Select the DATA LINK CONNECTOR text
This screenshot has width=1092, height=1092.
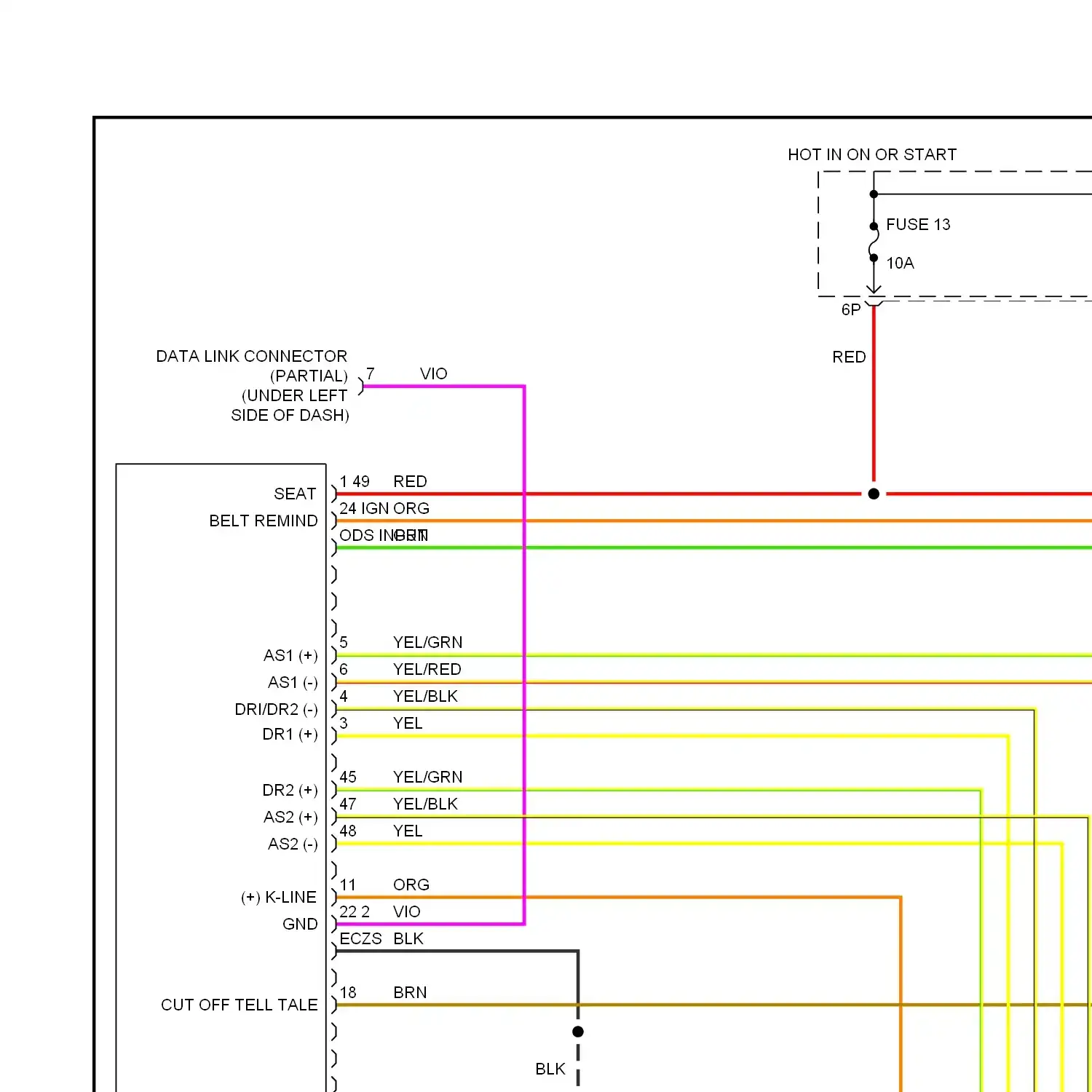click(252, 356)
